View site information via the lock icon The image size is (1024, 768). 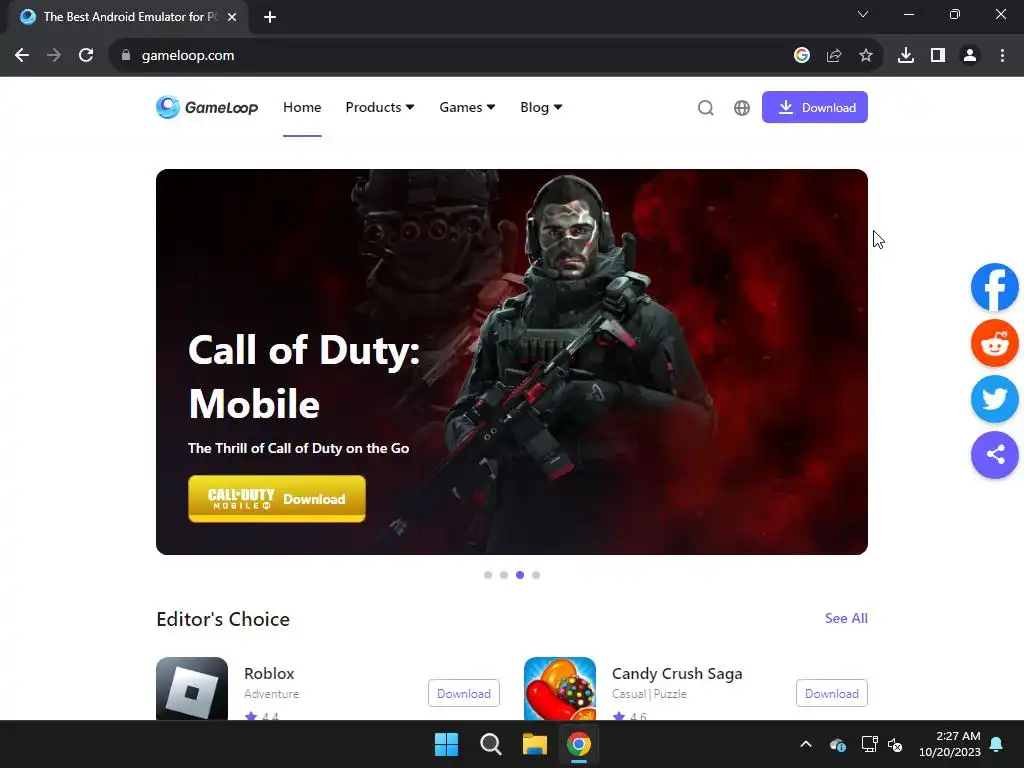click(x=126, y=56)
